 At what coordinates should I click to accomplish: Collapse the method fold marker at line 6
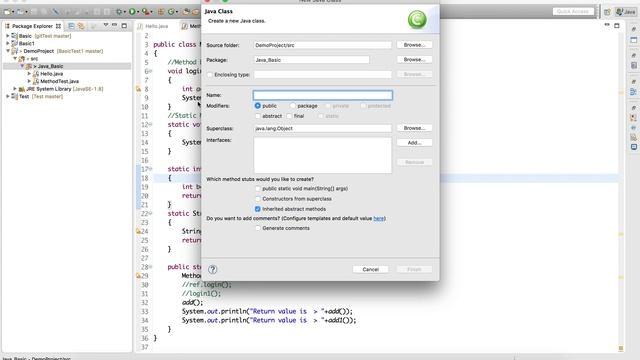(150, 71)
